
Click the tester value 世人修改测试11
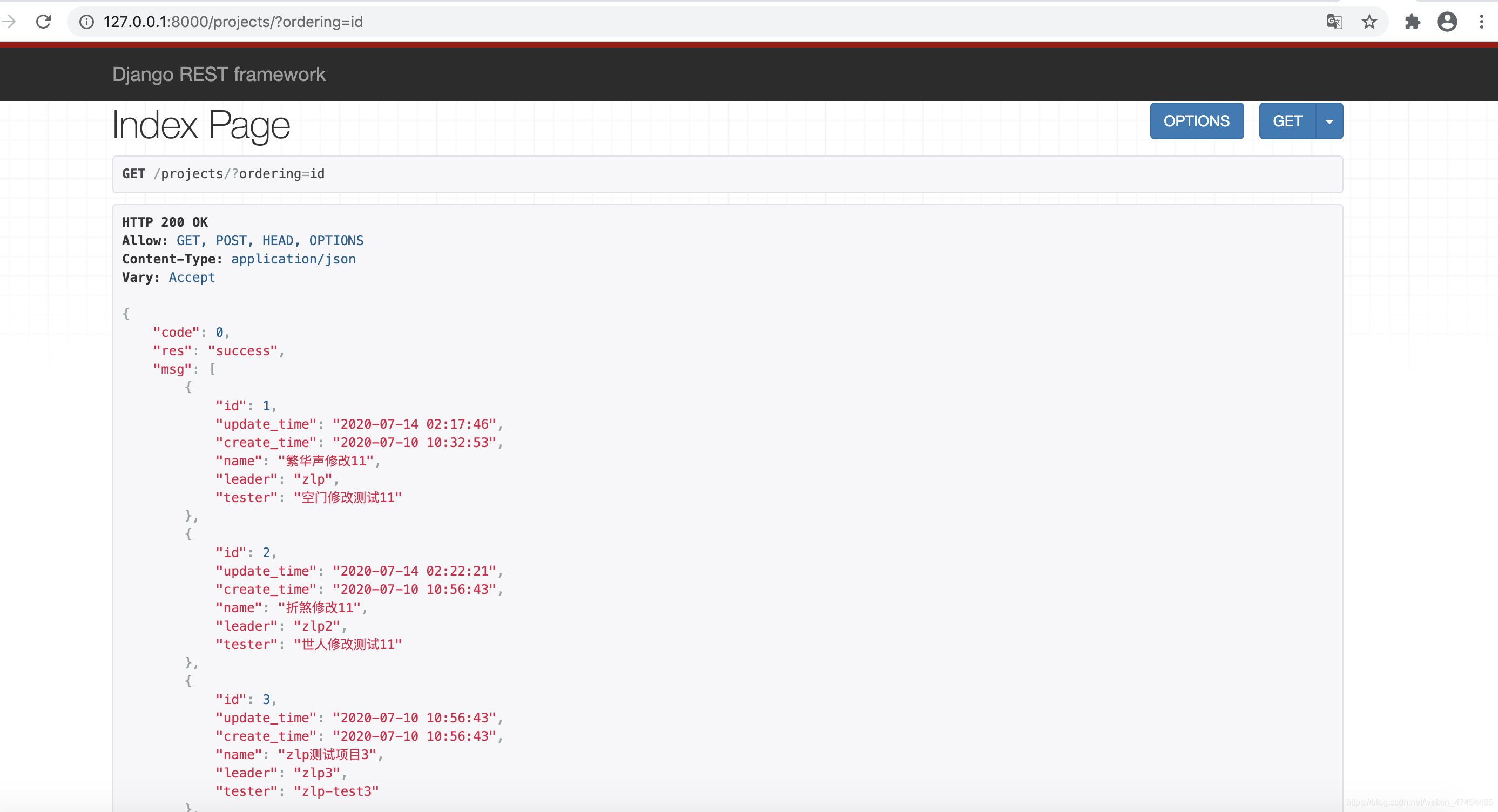pyautogui.click(x=348, y=645)
